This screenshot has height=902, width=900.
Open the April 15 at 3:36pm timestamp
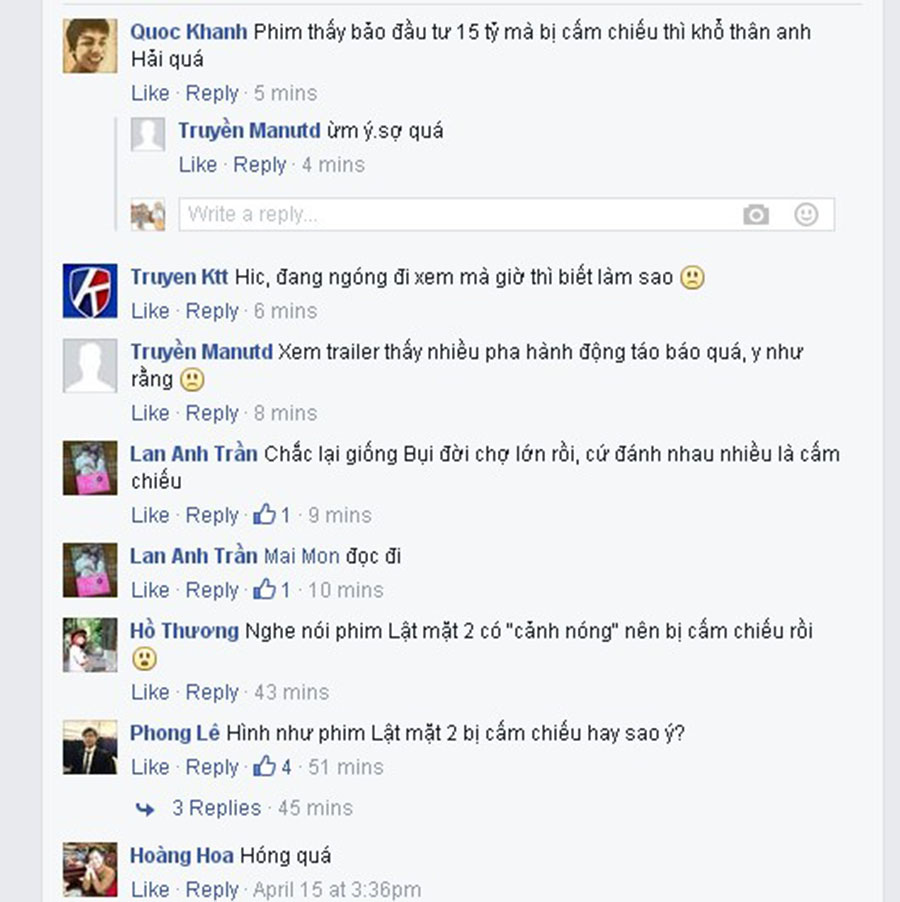pos(337,889)
